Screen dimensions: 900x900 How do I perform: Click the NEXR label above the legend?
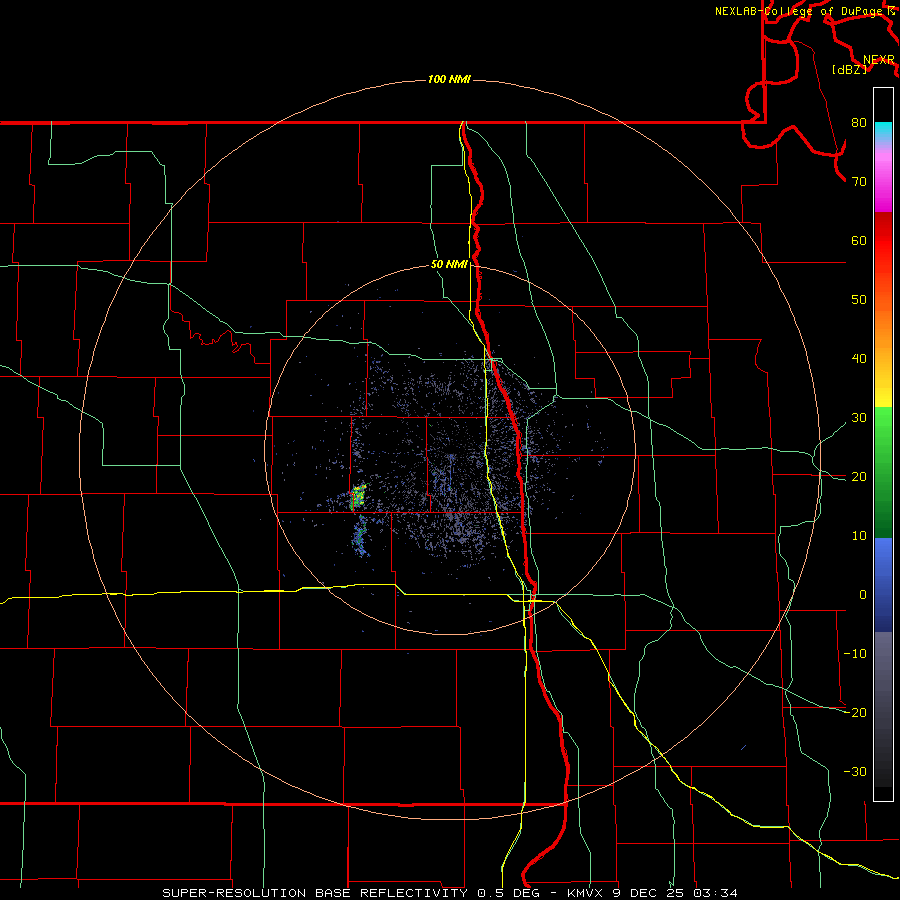click(879, 60)
